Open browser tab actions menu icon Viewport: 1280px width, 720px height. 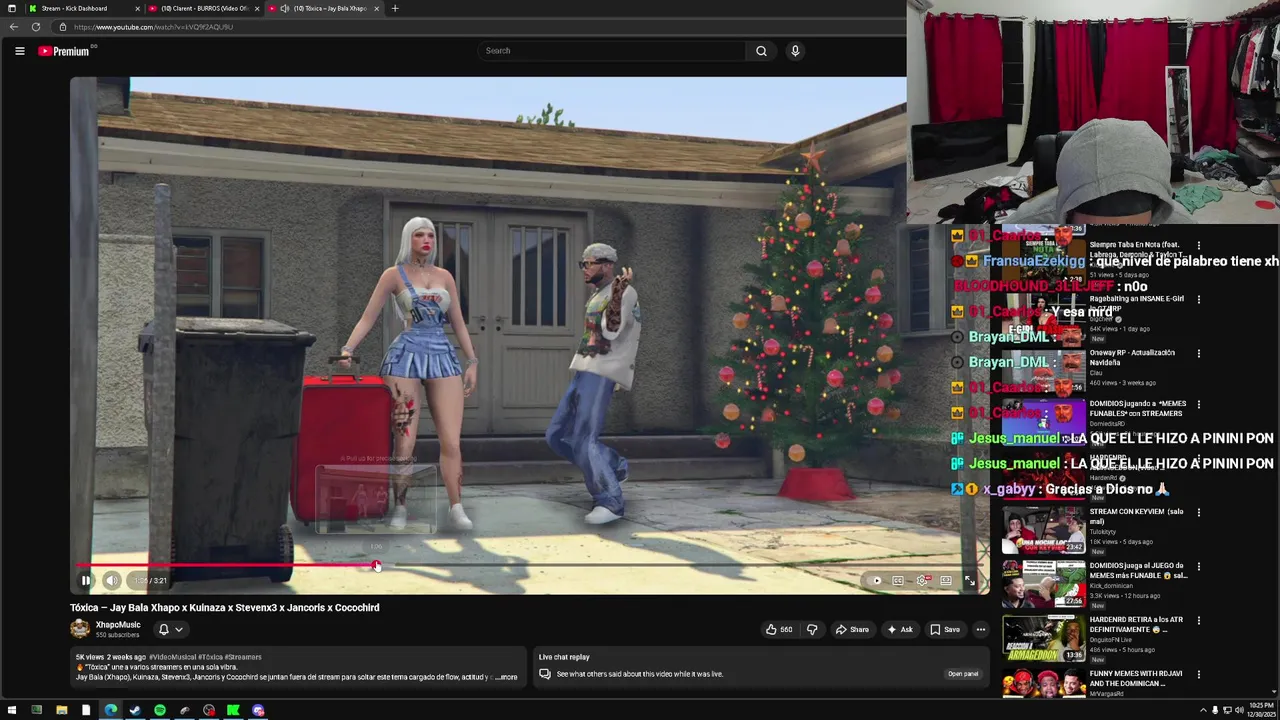[x=11, y=8]
